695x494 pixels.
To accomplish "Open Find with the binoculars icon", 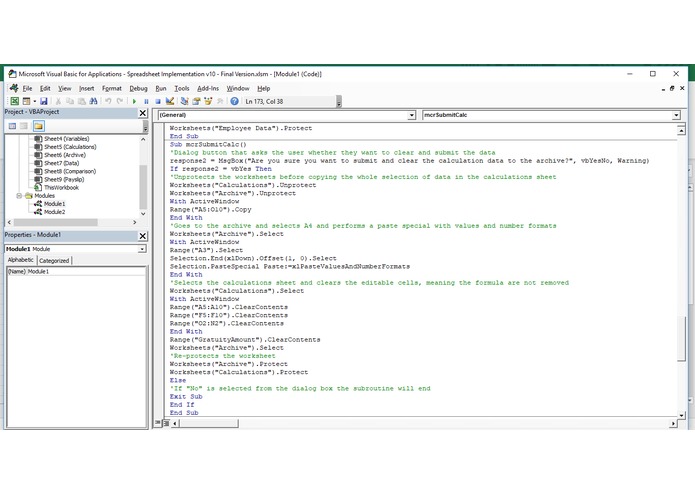I will point(93,101).
